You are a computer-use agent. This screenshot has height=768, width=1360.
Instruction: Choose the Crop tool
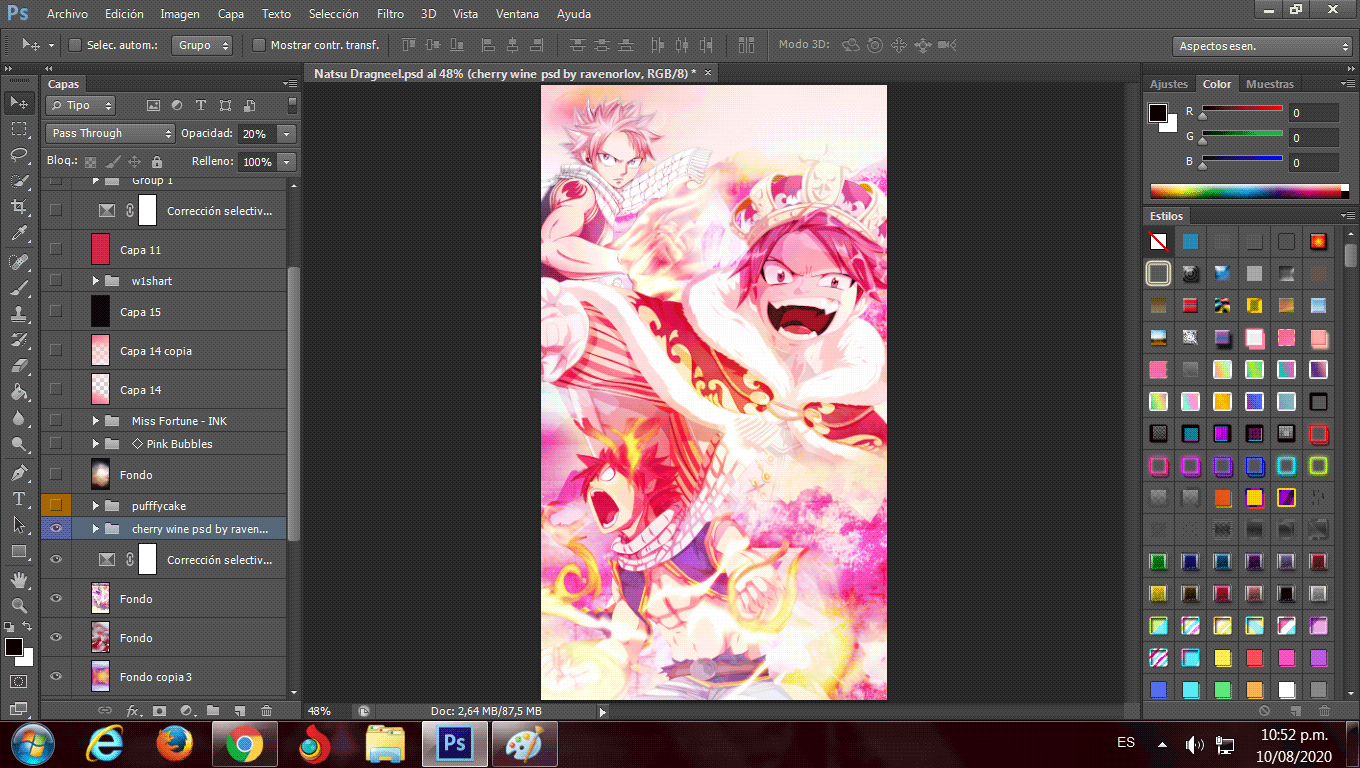tap(19, 207)
